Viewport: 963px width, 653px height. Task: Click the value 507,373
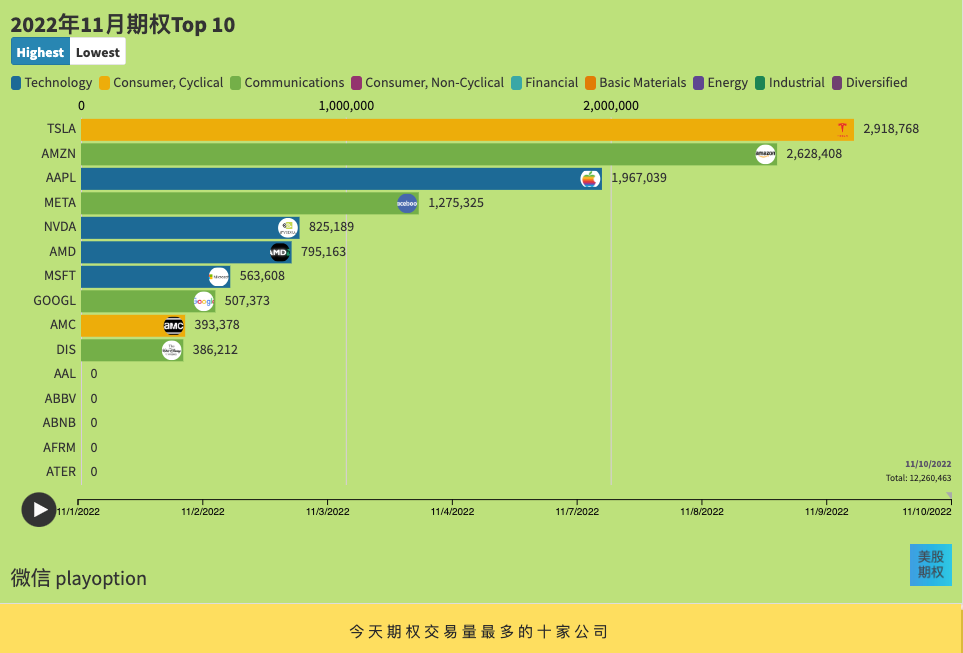(x=247, y=300)
